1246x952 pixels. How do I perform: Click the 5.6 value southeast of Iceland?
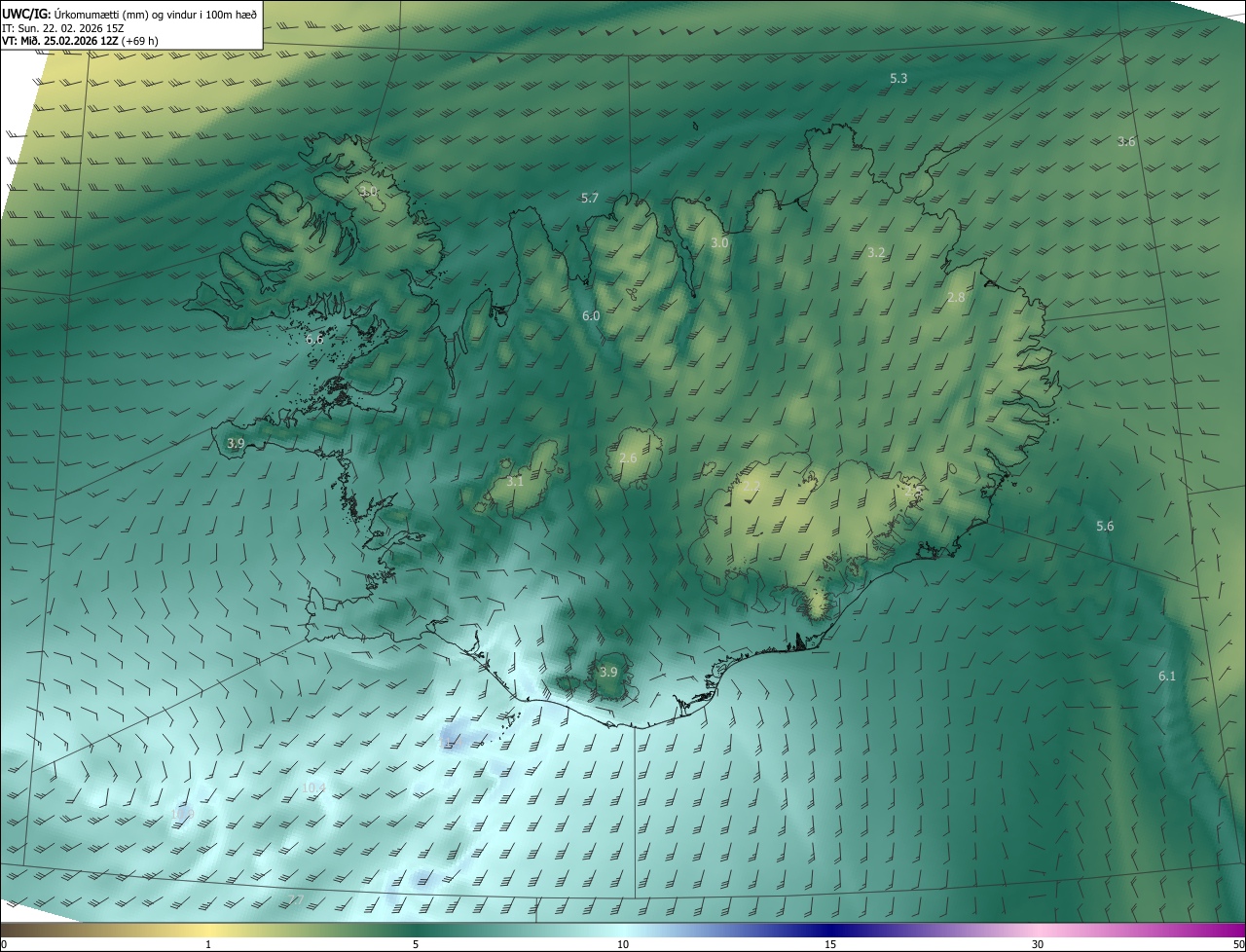[1105, 526]
